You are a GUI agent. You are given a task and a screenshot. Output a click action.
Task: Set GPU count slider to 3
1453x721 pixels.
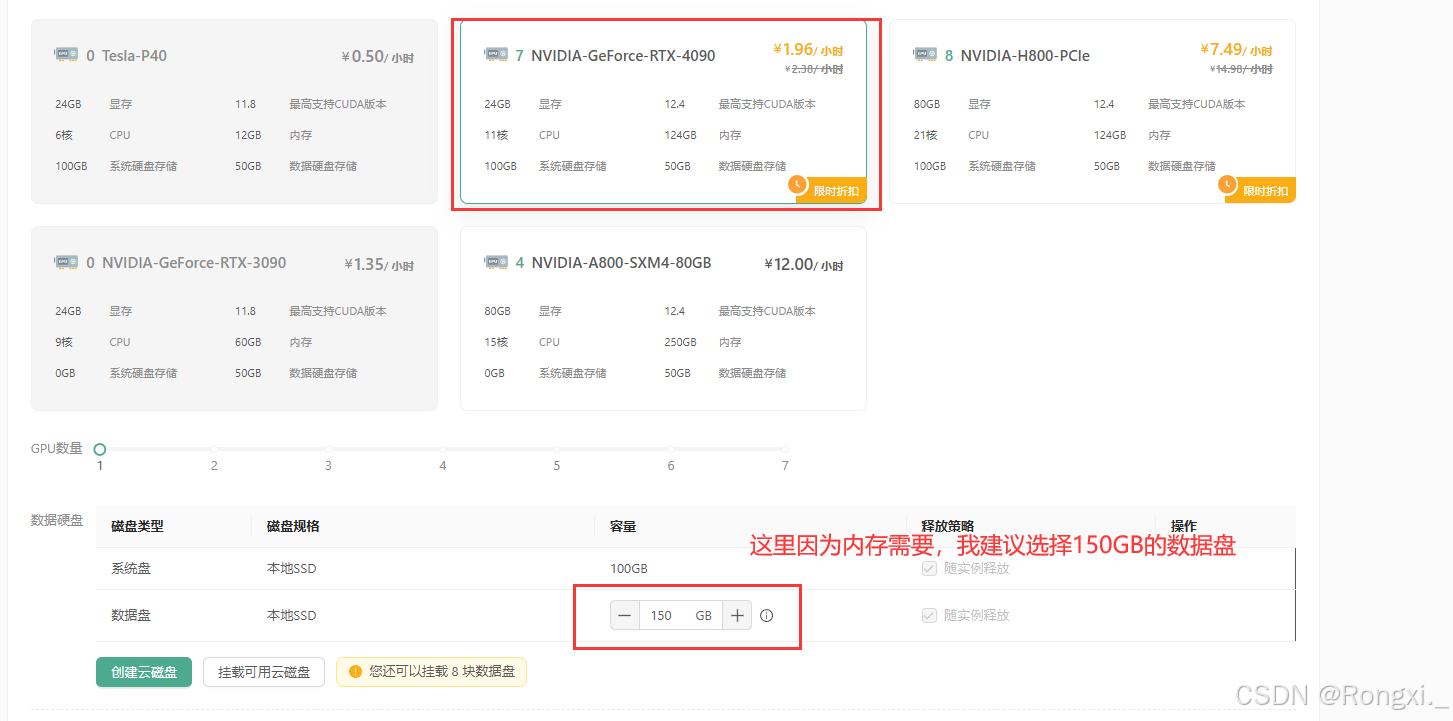[328, 450]
